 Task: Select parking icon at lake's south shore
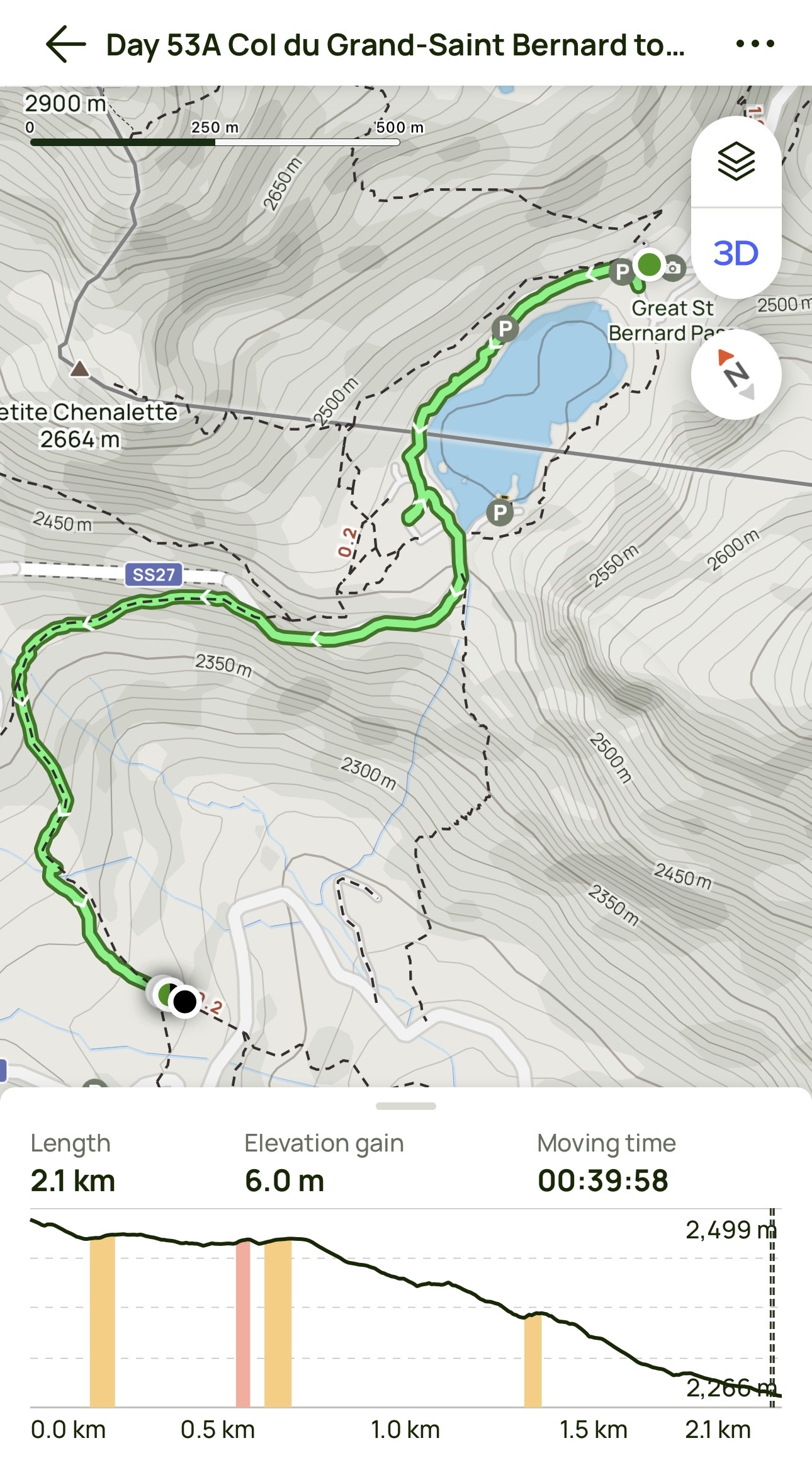(500, 512)
